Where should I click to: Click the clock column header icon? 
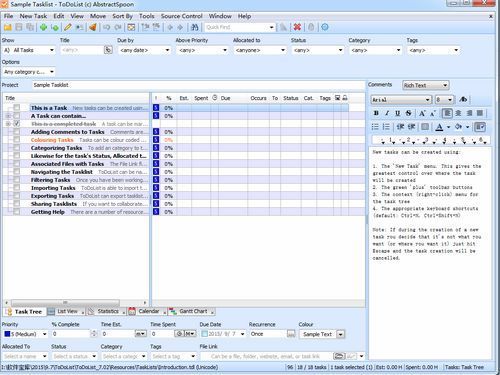coord(215,98)
